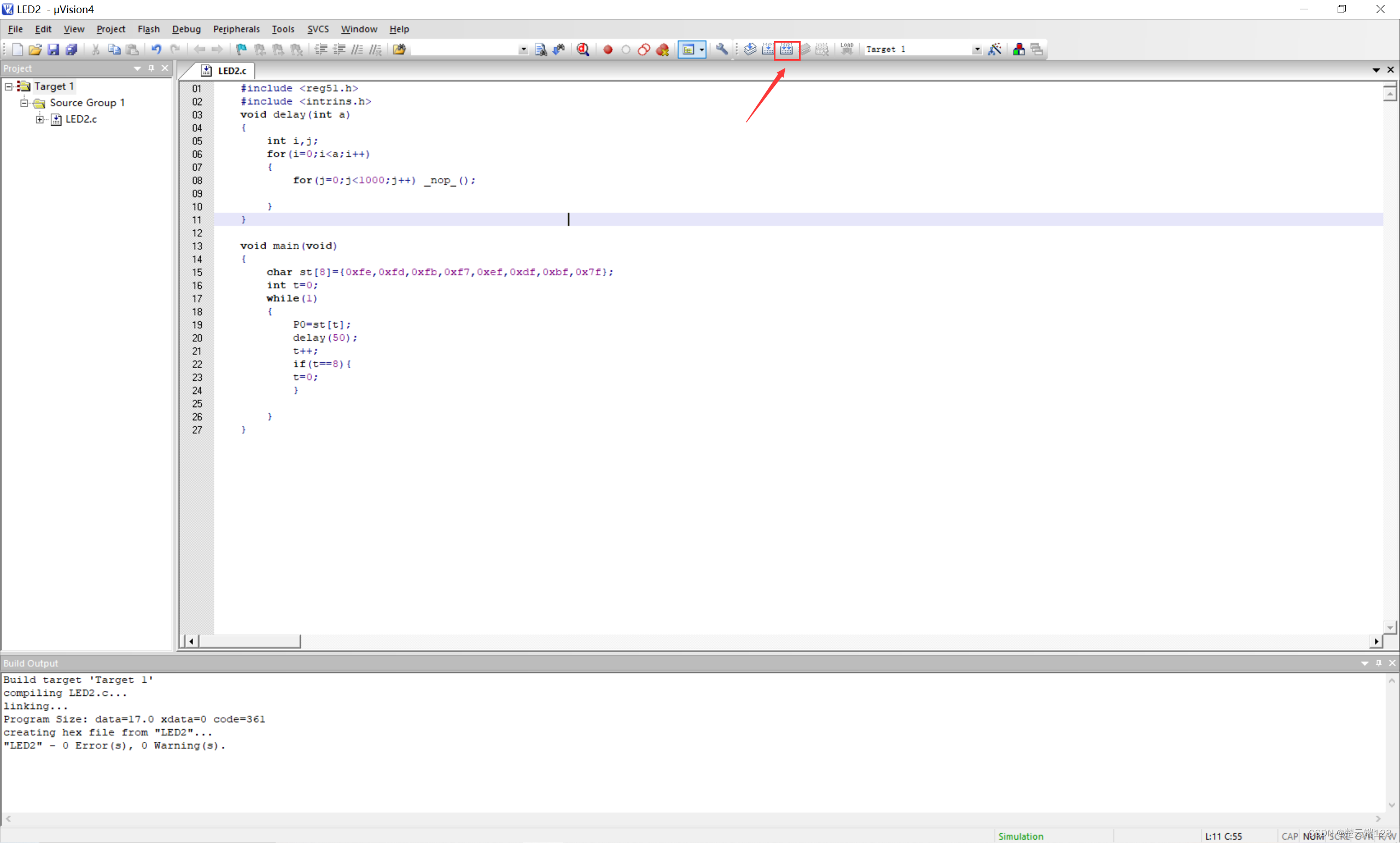Click the Translate current file icon

750,49
